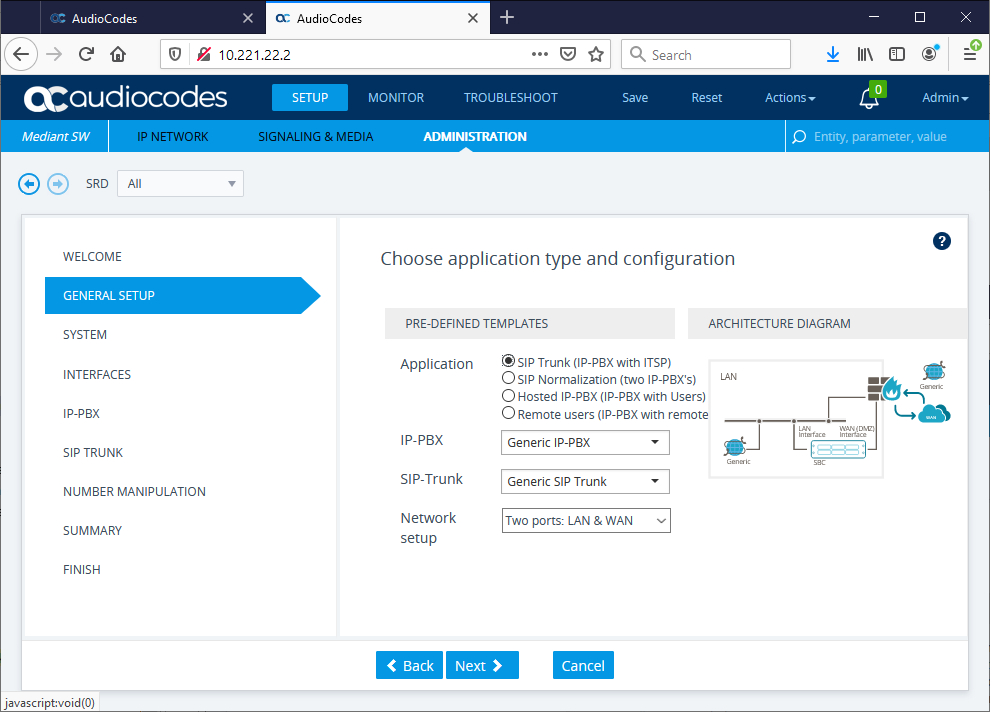Screen dimensions: 990x712
Task: Select Remote users radio option
Action: pos(508,413)
